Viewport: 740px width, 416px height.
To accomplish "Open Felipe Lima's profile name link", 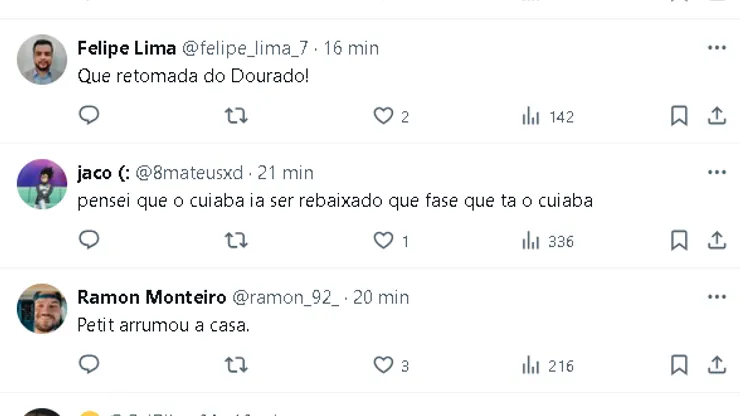I will click(x=126, y=48).
